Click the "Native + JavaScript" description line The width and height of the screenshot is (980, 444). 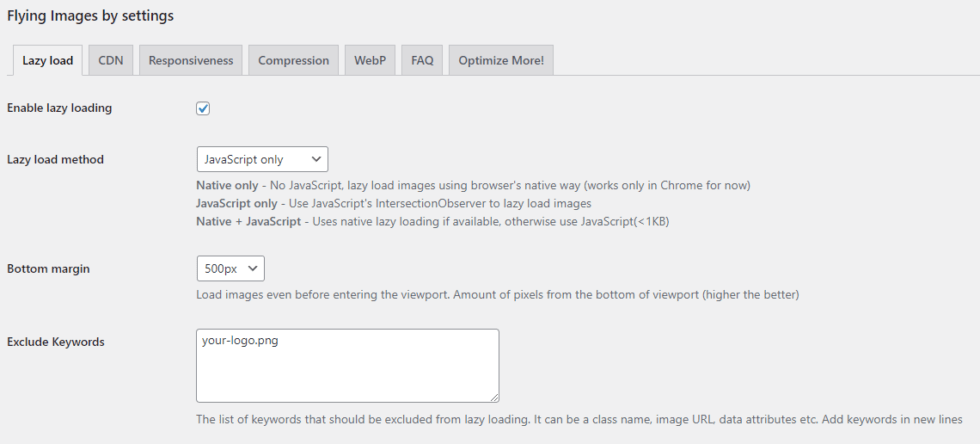(432, 221)
